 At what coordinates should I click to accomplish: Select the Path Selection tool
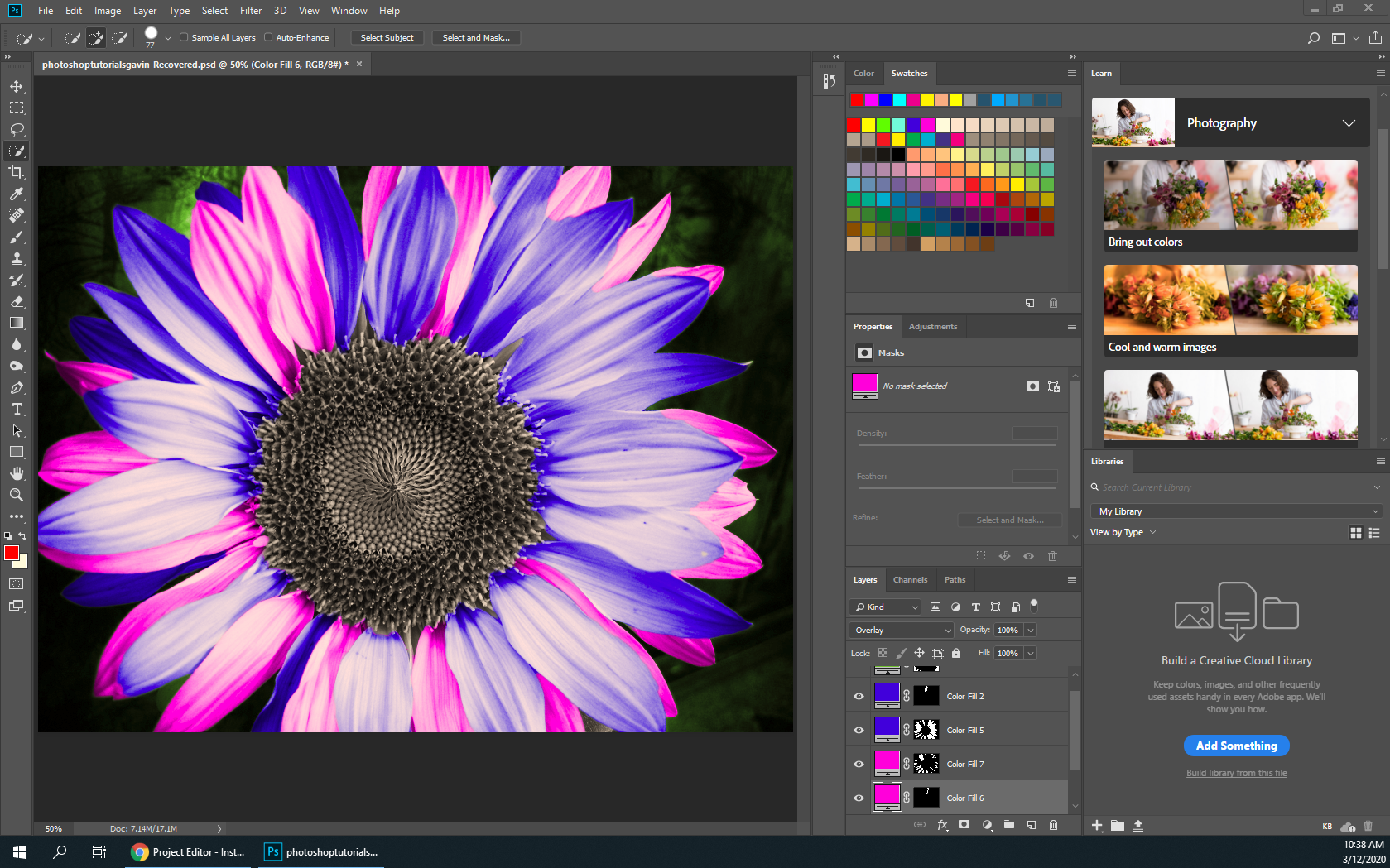pos(17,430)
